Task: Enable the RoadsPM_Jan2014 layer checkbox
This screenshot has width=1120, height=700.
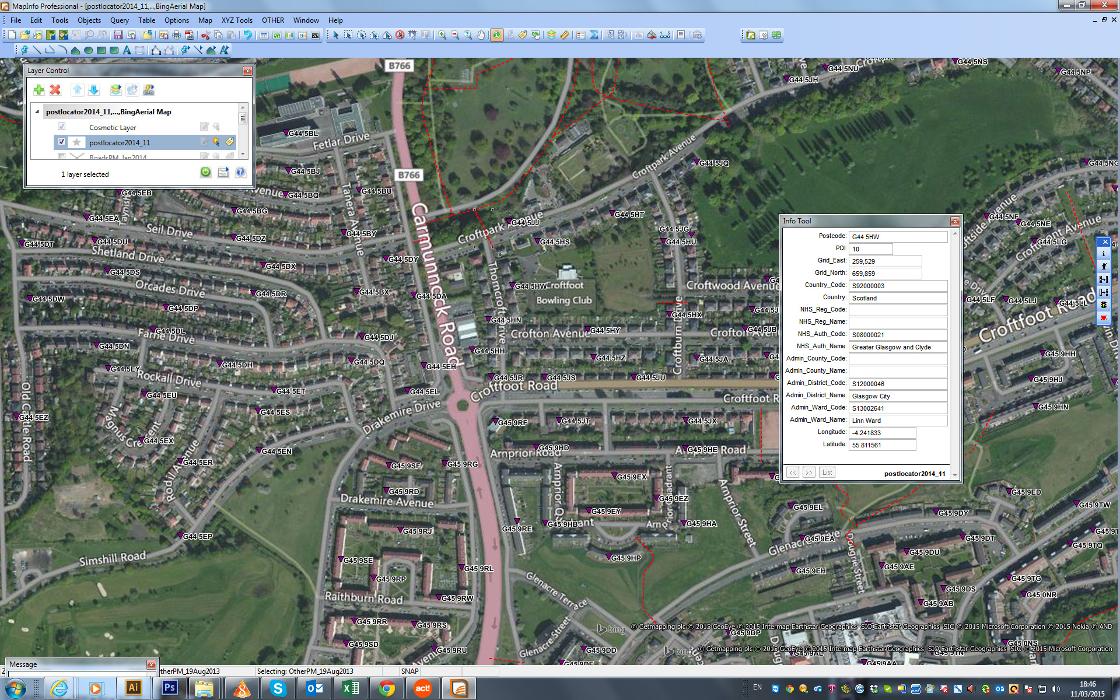Action: (x=62, y=156)
